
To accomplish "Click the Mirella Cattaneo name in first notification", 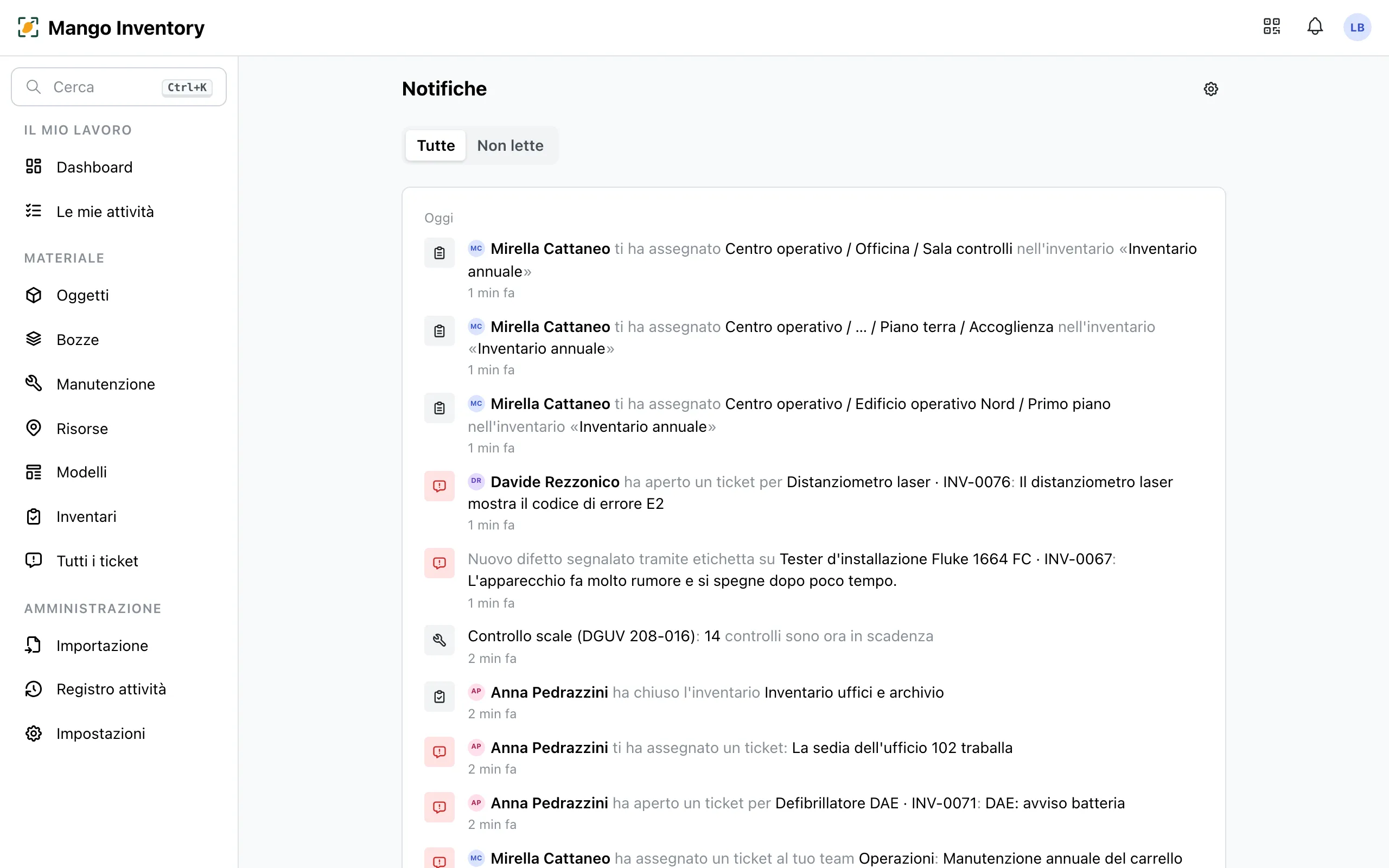I will (x=550, y=248).
